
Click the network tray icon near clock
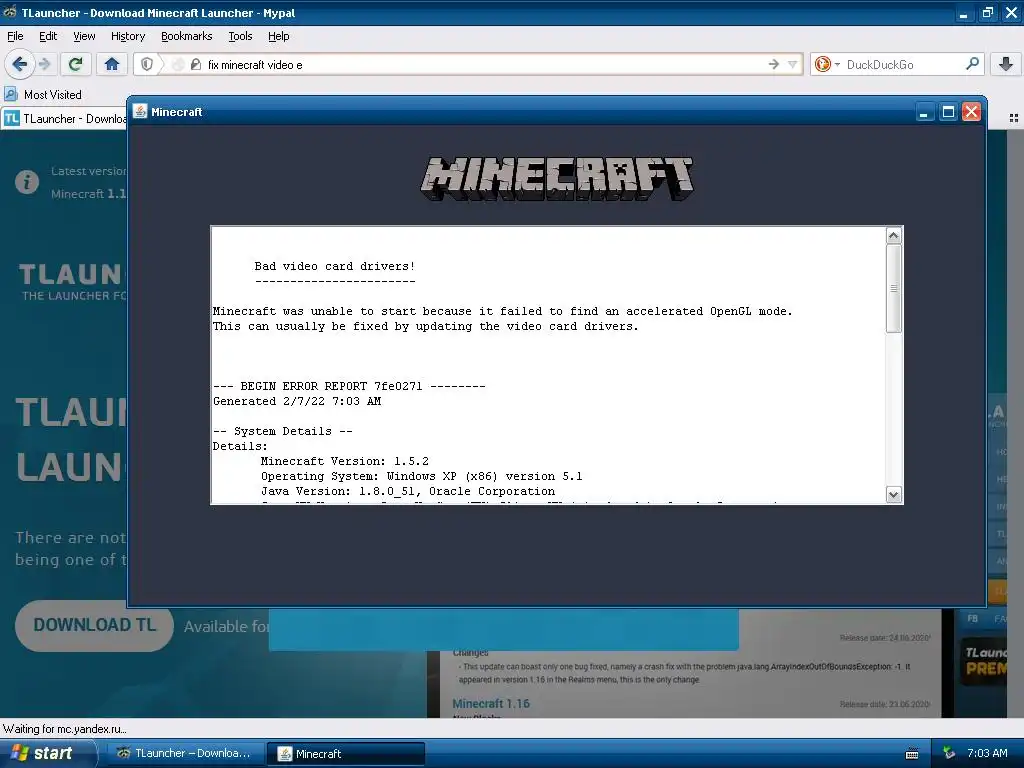(949, 753)
